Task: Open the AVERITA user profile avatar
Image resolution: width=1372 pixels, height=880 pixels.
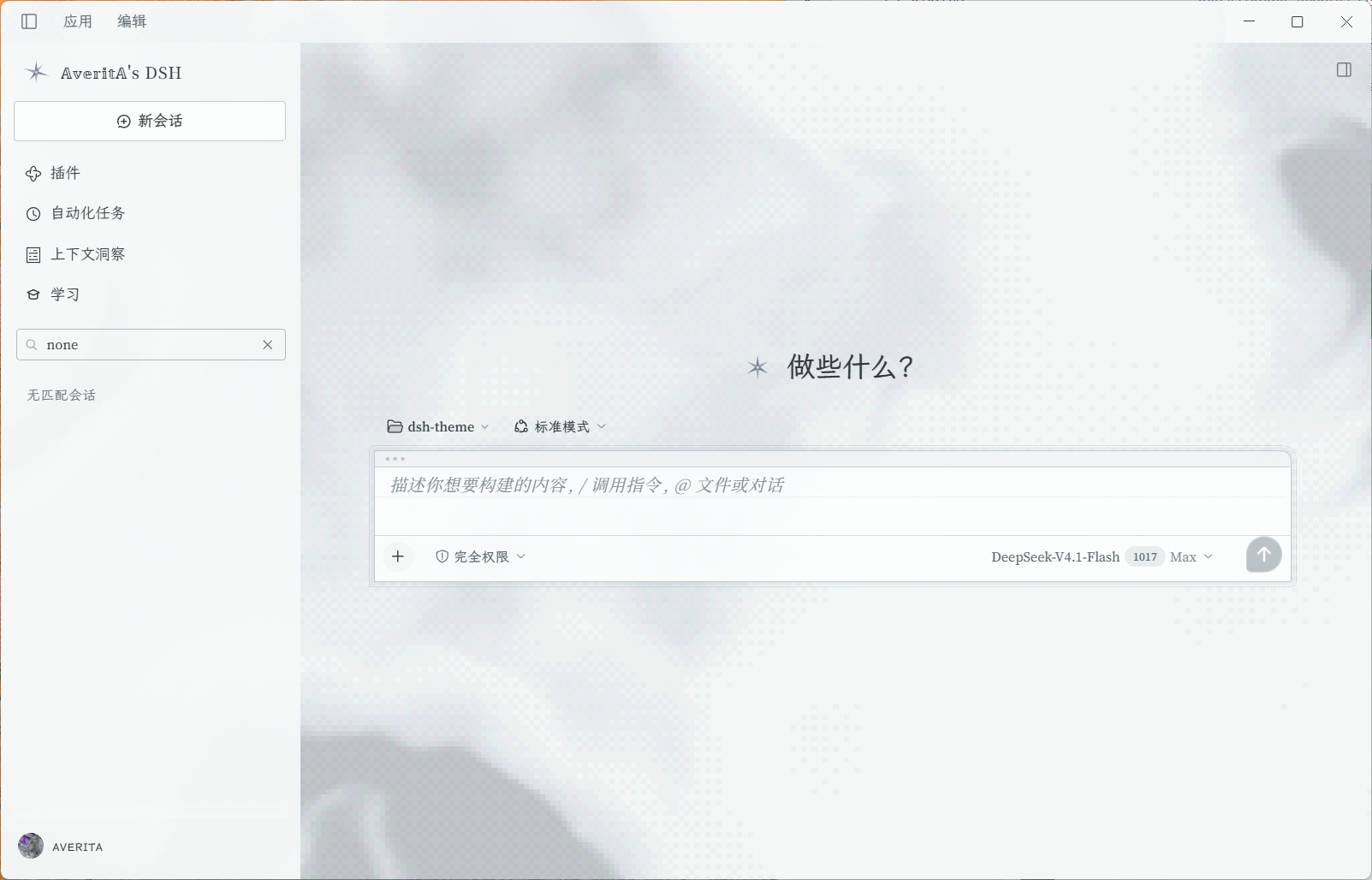Action: click(x=31, y=846)
